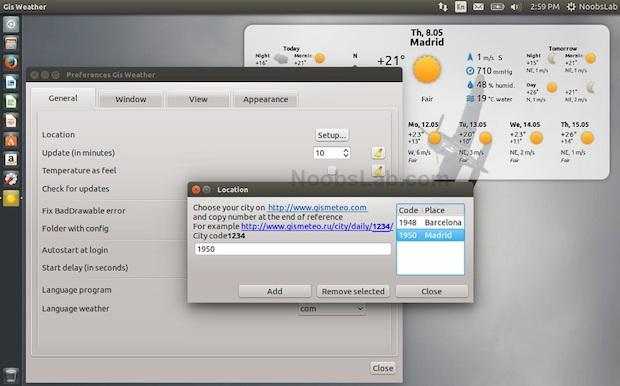Select the Gis Weather launcher icon

click(x=11, y=198)
